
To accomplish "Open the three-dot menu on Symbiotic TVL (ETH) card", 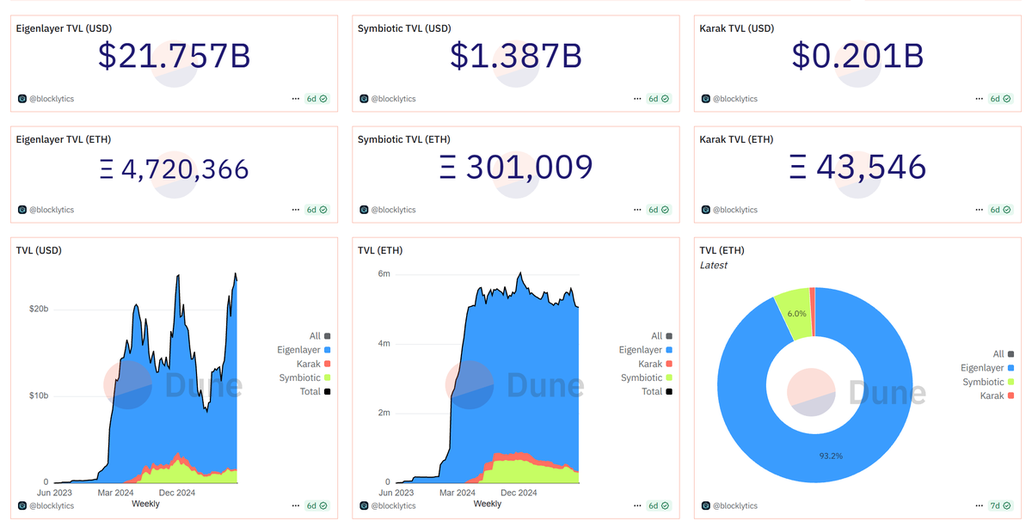I will (x=637, y=210).
